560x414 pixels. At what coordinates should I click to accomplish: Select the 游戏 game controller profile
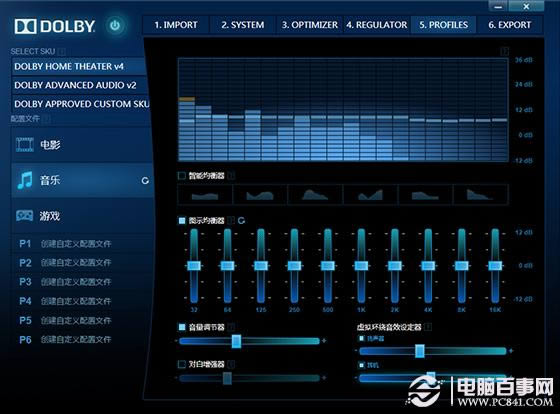25,216
